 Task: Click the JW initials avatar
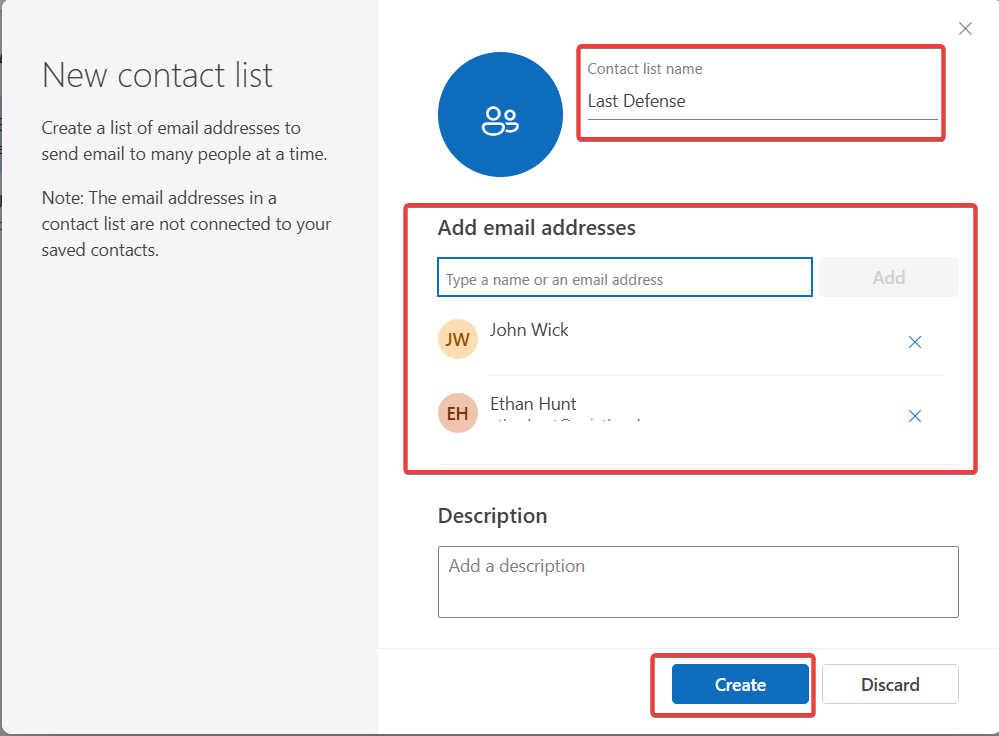click(458, 340)
